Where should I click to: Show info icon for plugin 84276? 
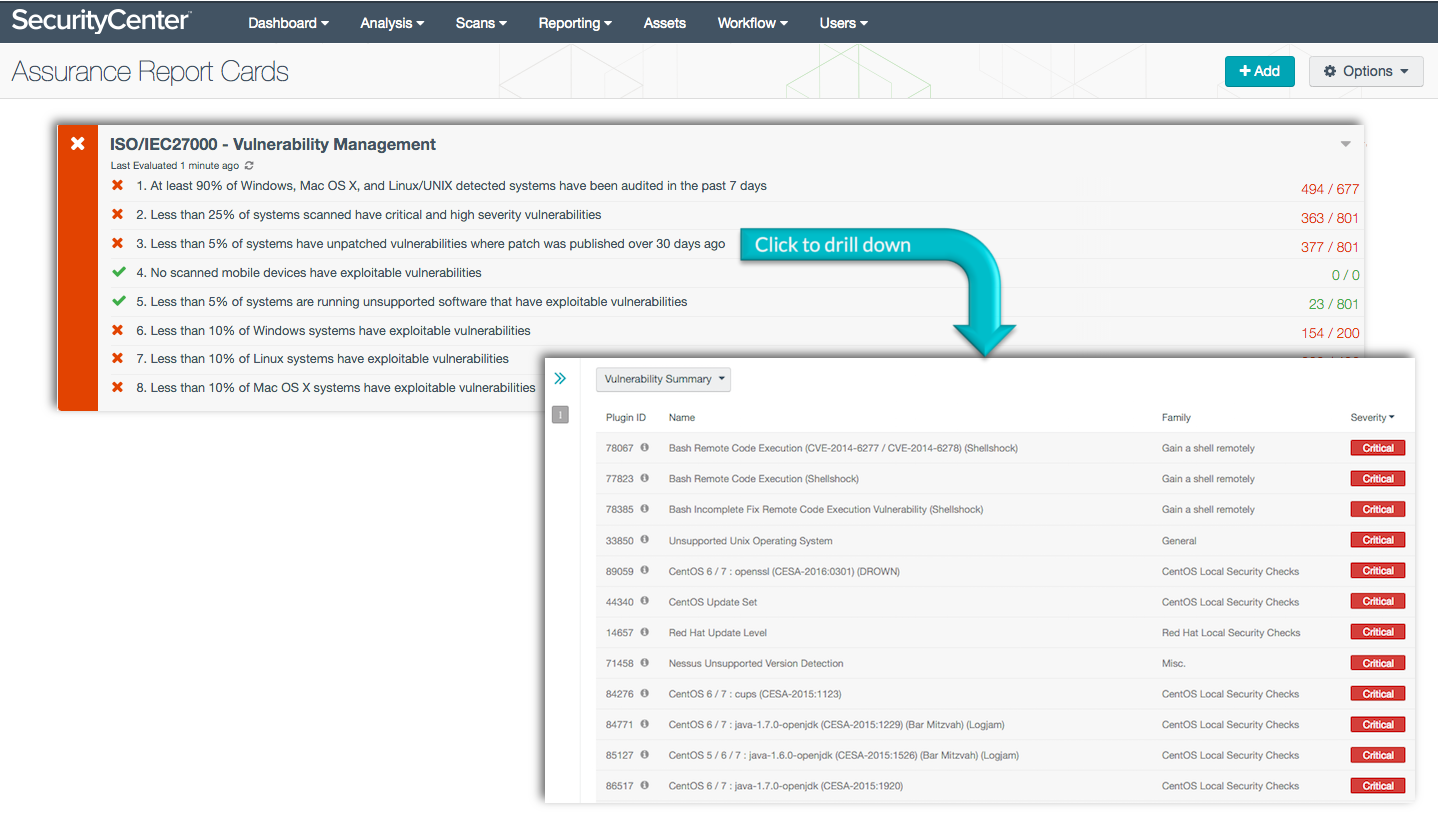645,693
